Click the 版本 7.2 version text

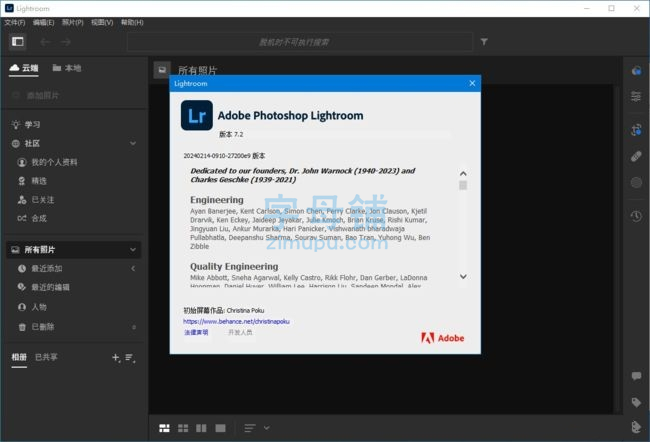coord(231,134)
